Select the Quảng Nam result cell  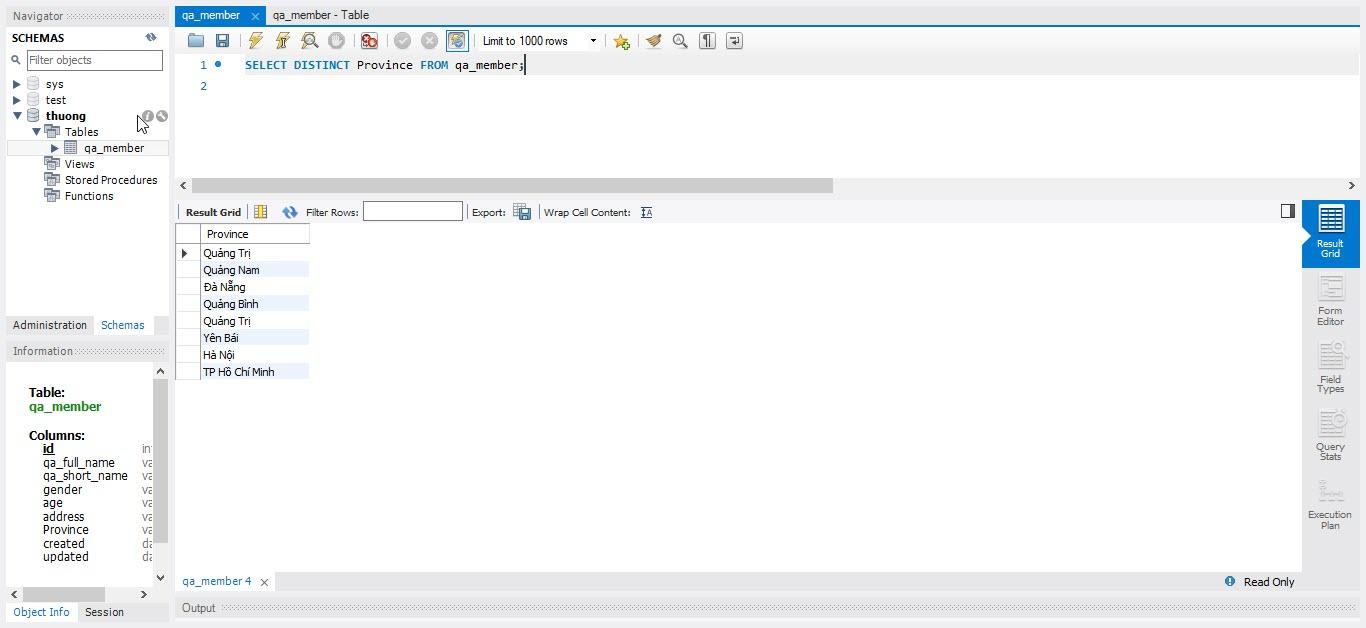pos(255,270)
